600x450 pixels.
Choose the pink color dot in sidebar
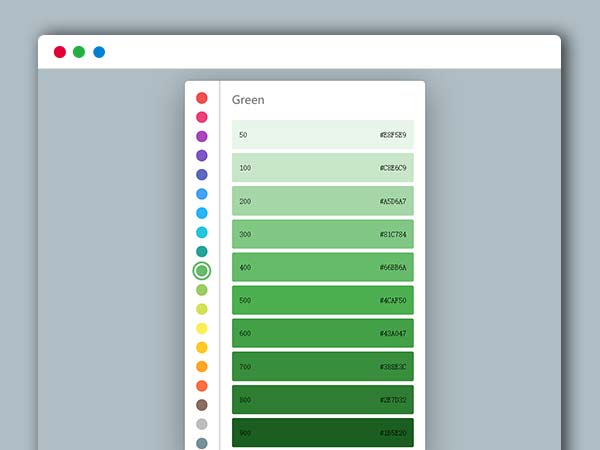click(x=202, y=117)
